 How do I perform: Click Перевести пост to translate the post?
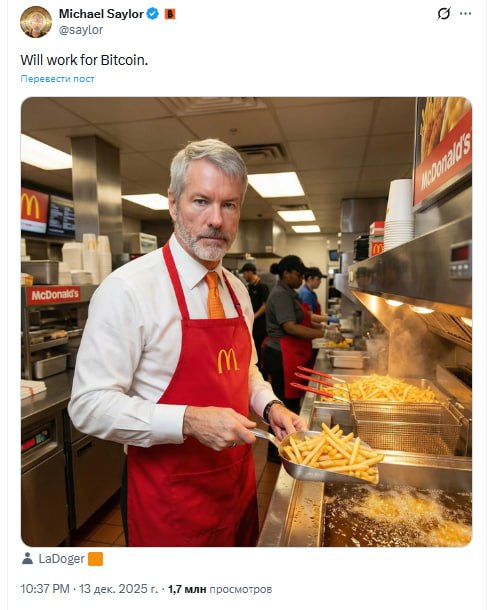click(x=57, y=79)
